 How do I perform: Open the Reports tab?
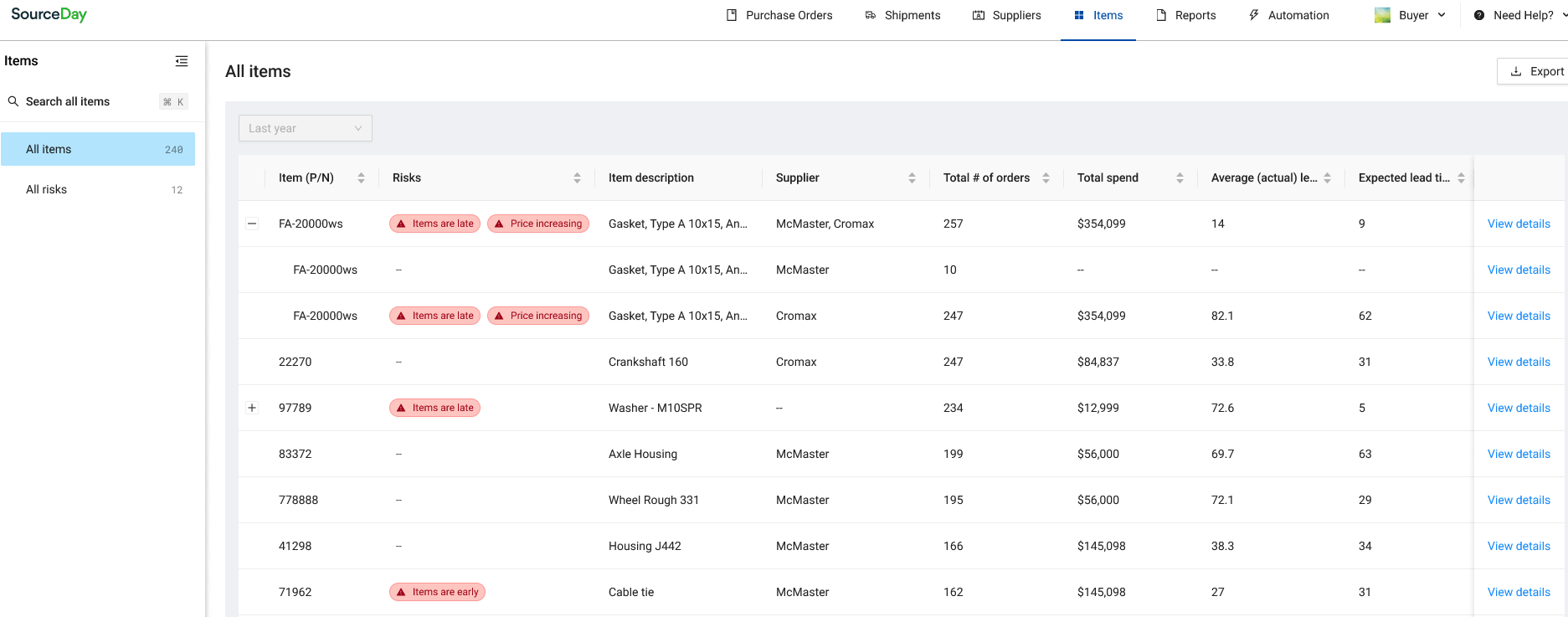click(x=1185, y=15)
